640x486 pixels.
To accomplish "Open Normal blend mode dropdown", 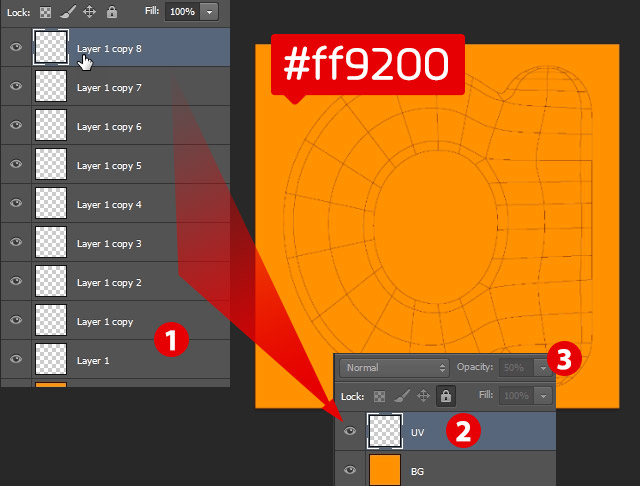I will (394, 368).
